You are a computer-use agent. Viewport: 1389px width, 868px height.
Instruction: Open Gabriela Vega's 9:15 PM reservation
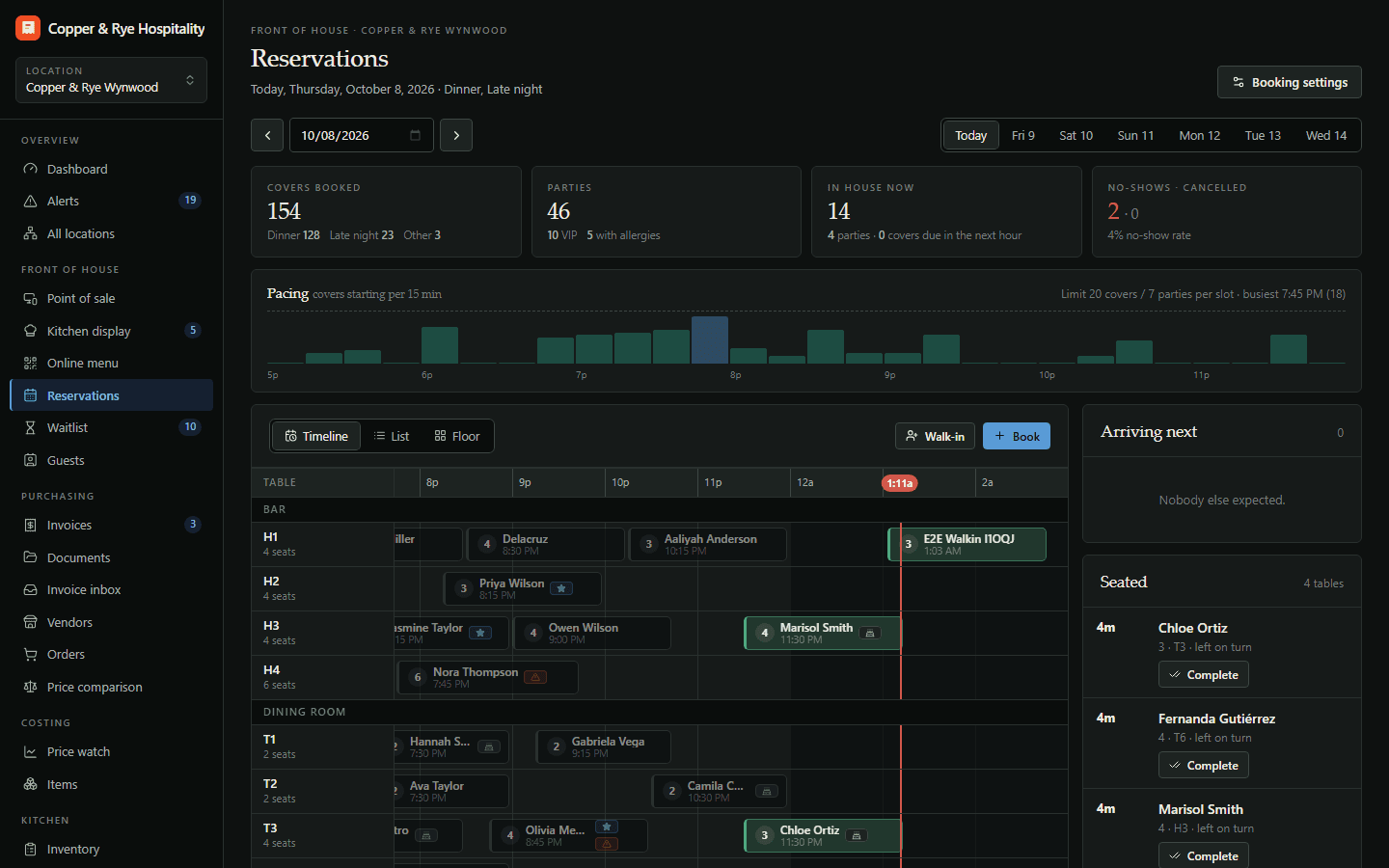[604, 746]
